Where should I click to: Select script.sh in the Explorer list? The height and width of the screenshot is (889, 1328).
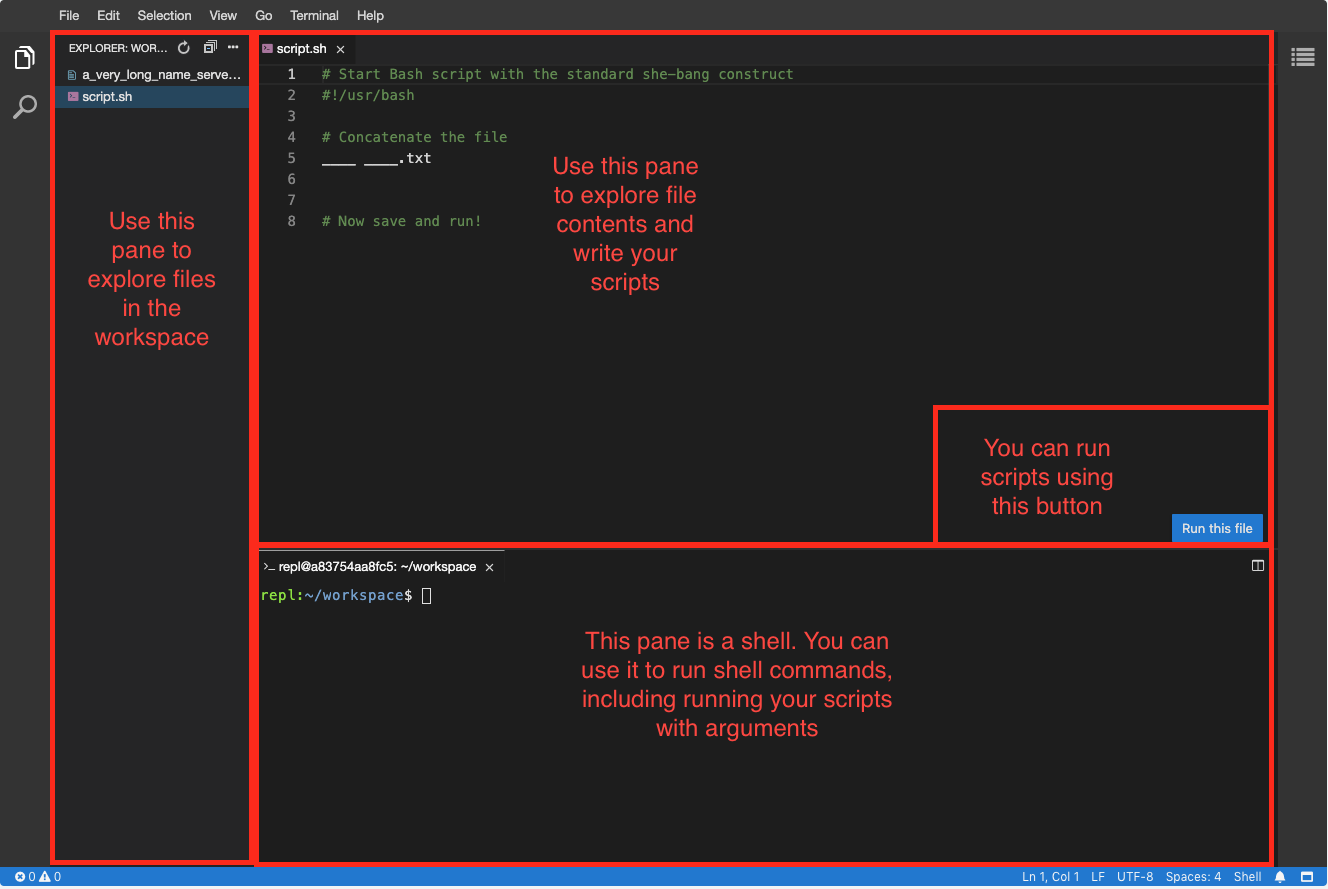tap(152, 97)
